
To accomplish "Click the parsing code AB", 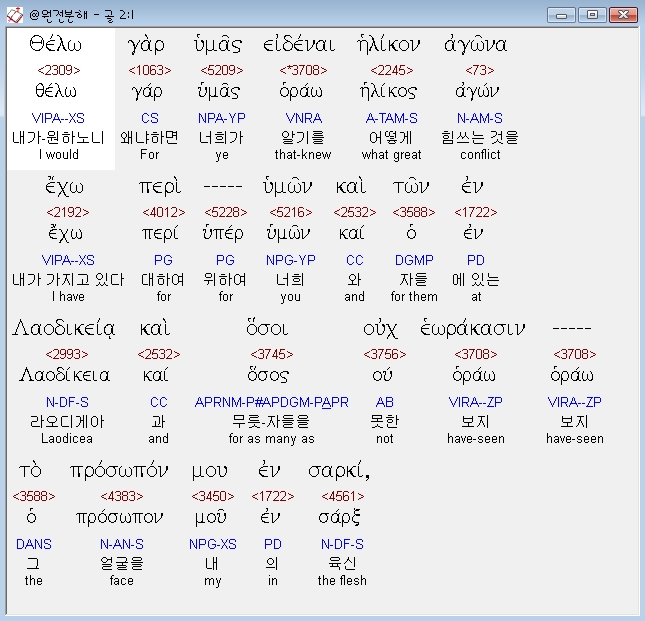I will [x=385, y=402].
